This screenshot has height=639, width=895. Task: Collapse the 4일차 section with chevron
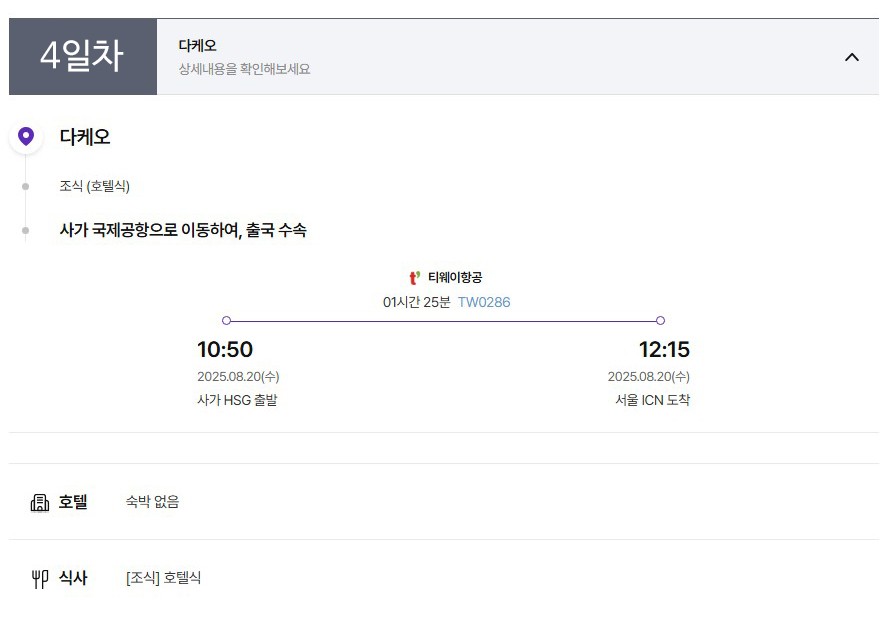click(852, 57)
